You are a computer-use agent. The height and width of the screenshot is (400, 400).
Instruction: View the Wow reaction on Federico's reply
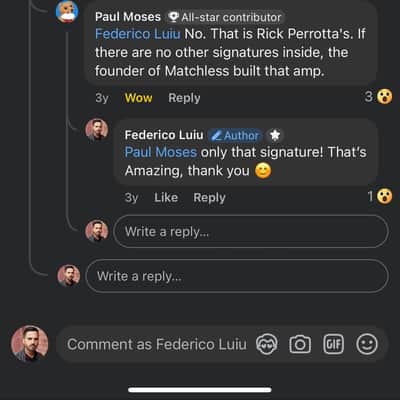coord(380,197)
